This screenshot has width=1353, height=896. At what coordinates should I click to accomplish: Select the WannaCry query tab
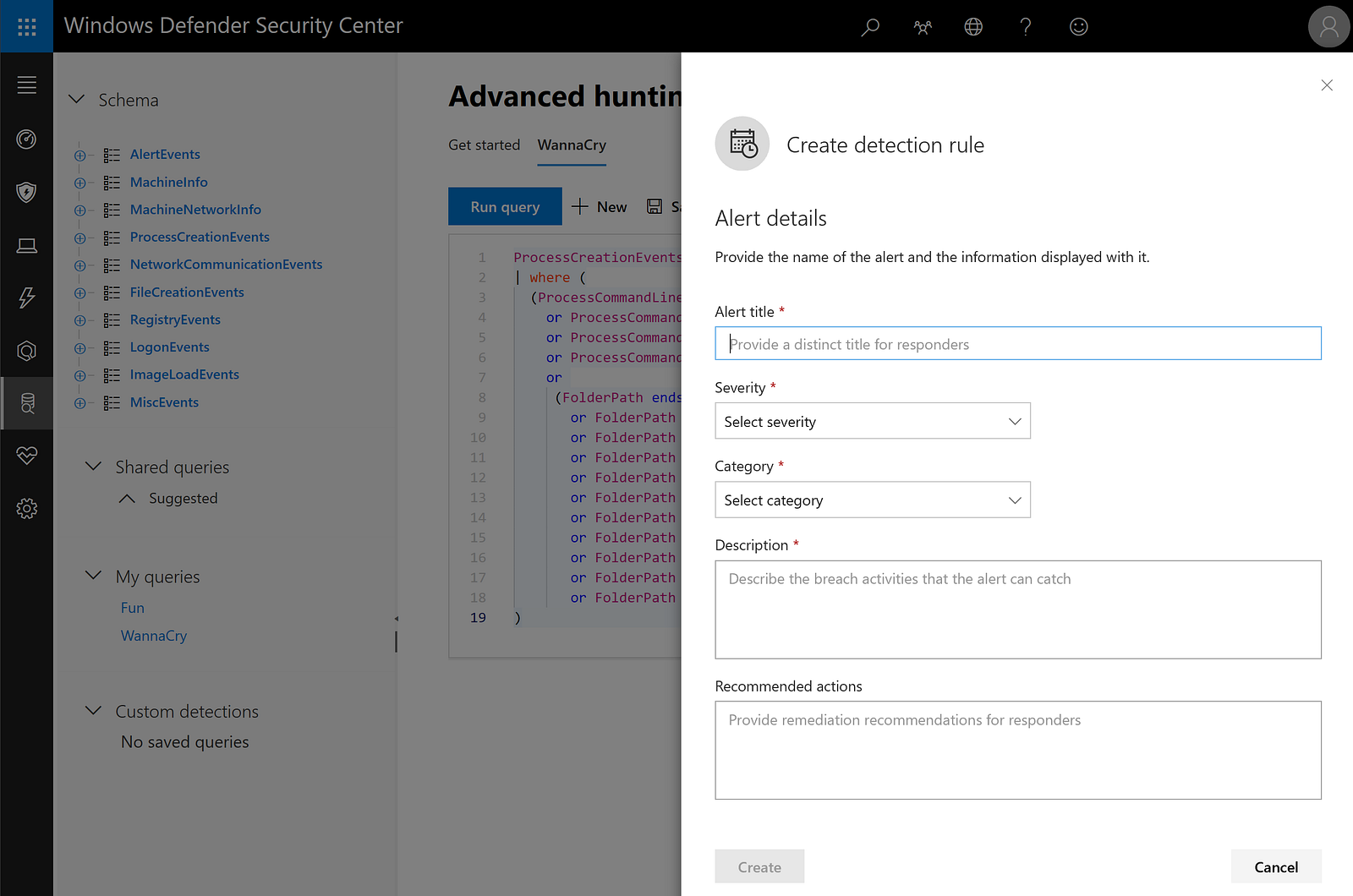[x=572, y=145]
